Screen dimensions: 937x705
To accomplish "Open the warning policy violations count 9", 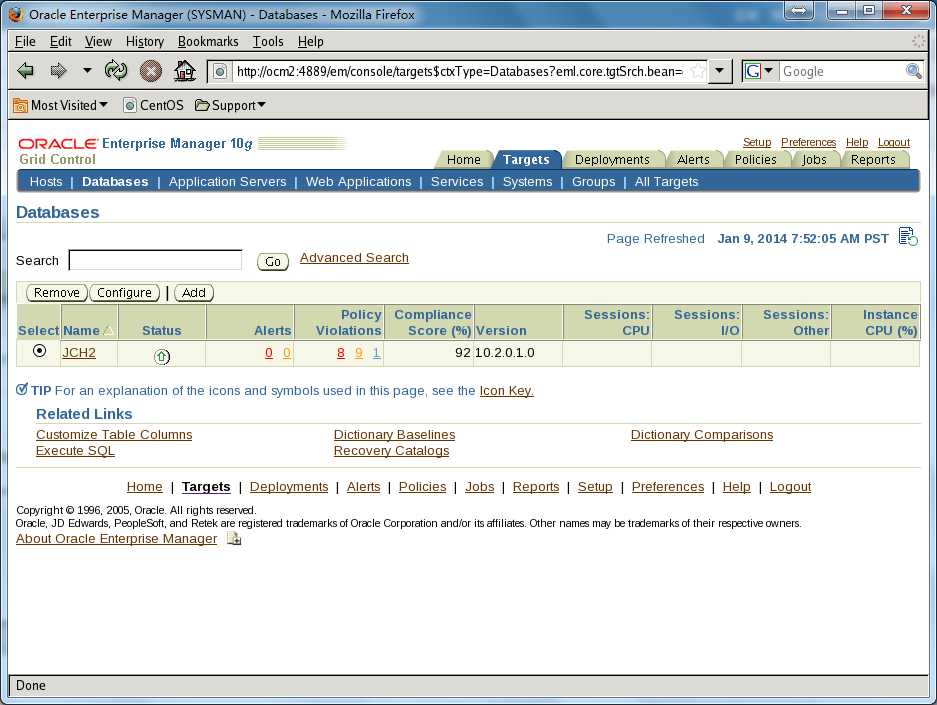I will [x=359, y=353].
